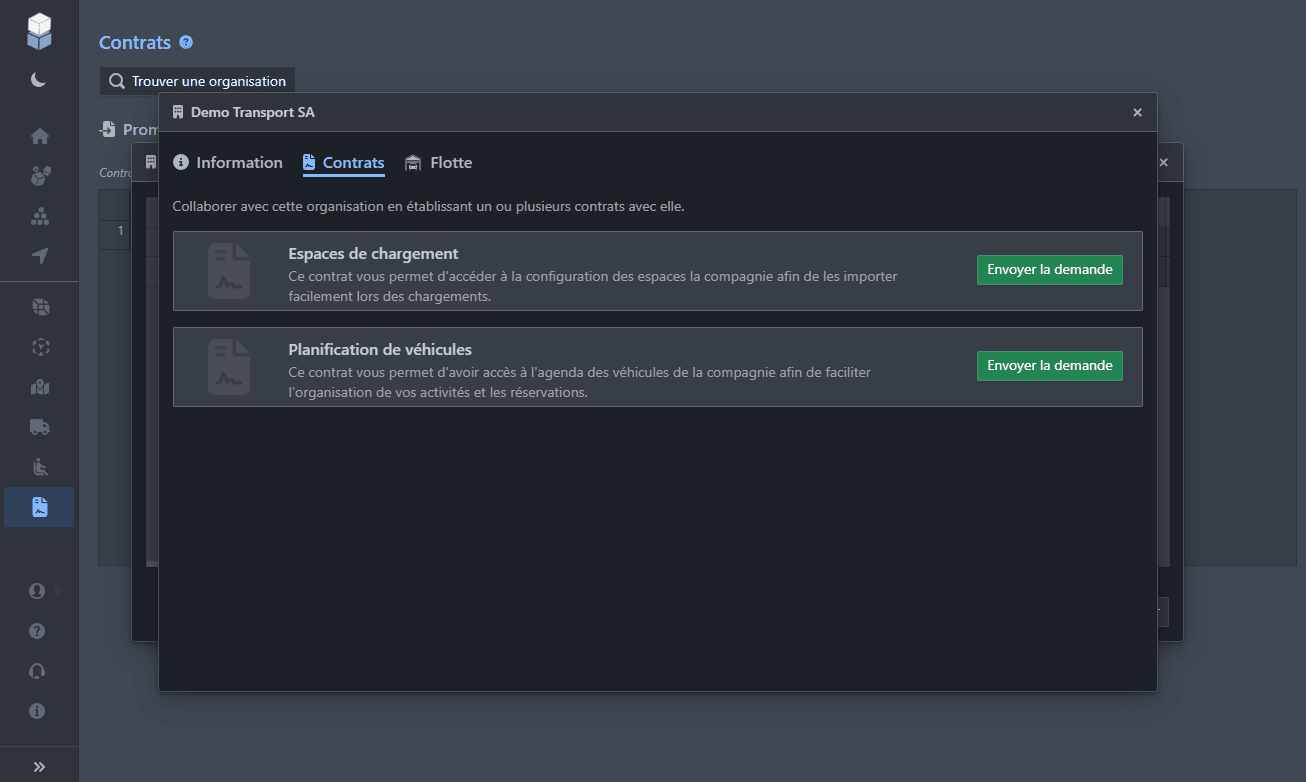
Task: Open the user account icon in sidebar
Action: [x=37, y=591]
